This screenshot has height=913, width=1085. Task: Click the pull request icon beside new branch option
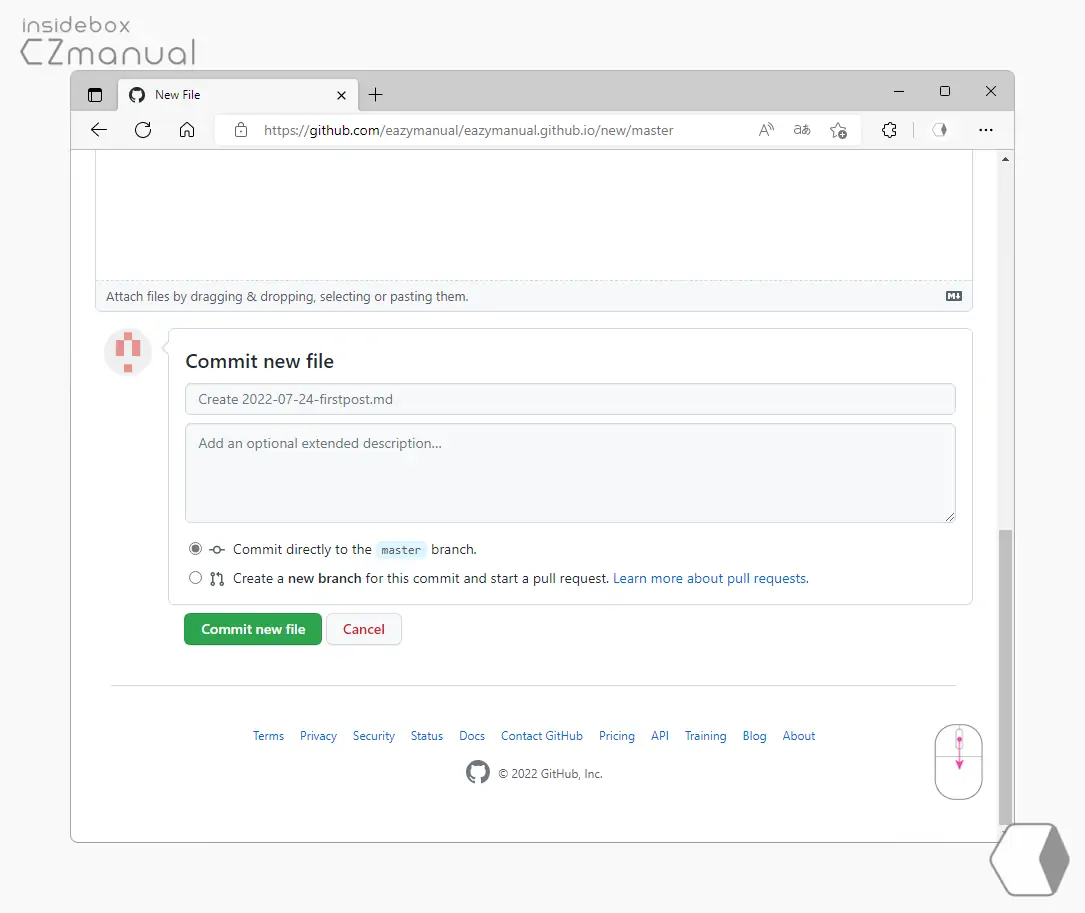pos(217,579)
